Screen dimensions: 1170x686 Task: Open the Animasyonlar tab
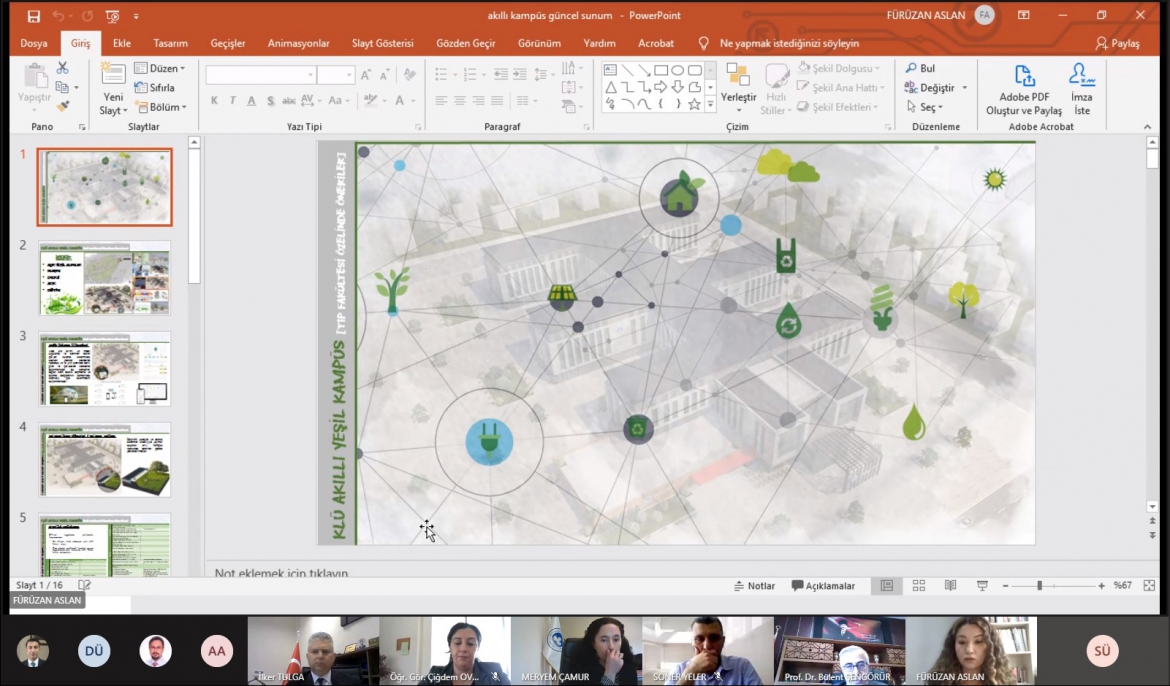(x=298, y=43)
